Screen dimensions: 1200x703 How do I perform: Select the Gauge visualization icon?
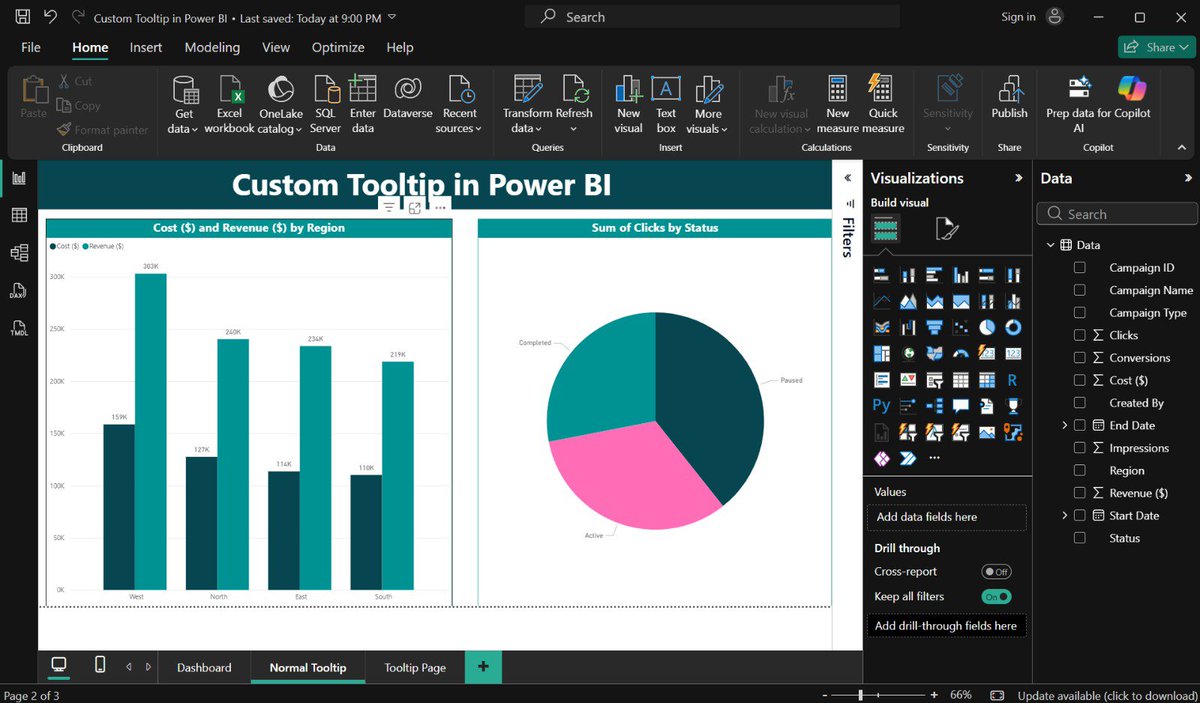point(960,353)
